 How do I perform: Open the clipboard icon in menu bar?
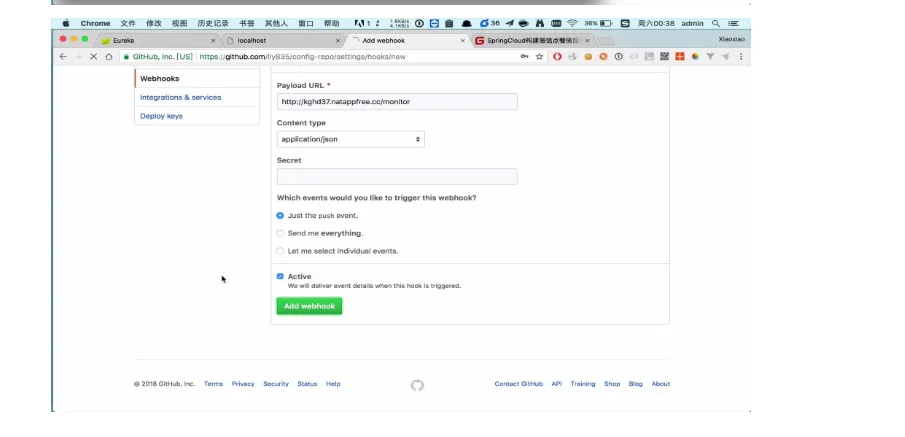449,24
